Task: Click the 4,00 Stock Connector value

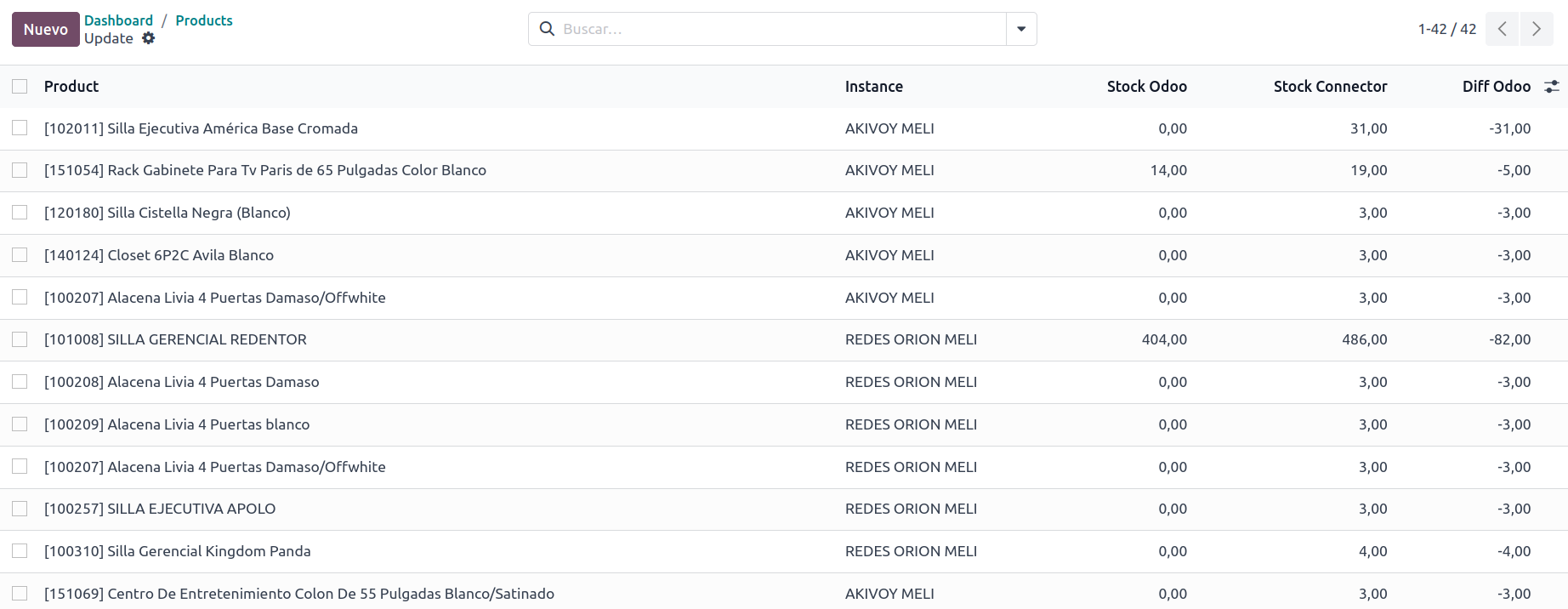Action: coord(1373,551)
